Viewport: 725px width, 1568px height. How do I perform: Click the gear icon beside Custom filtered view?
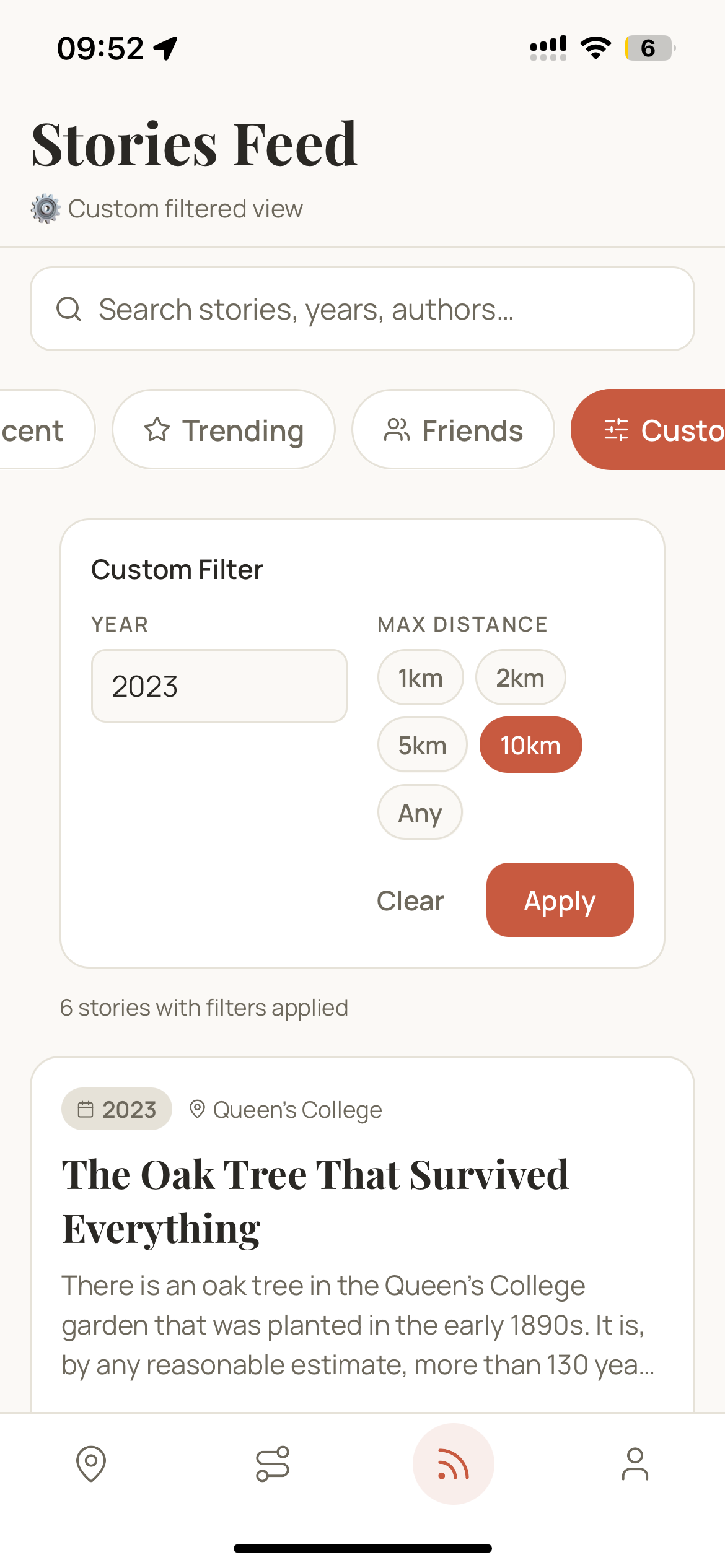click(46, 209)
